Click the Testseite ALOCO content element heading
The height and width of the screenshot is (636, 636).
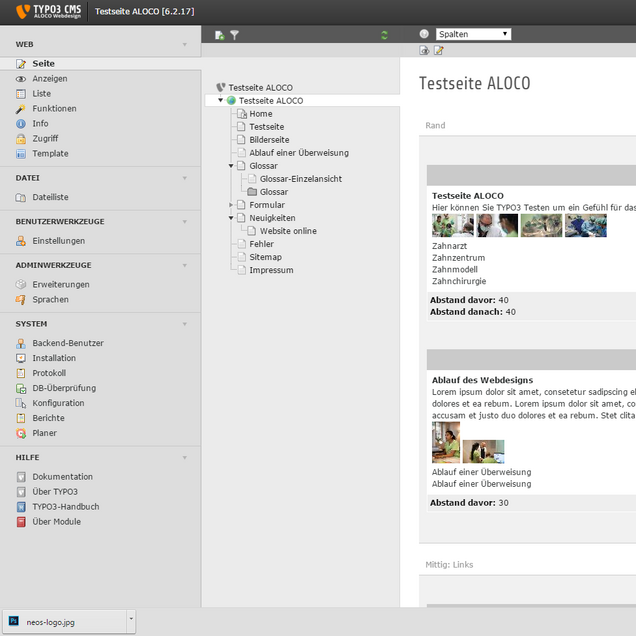468,196
